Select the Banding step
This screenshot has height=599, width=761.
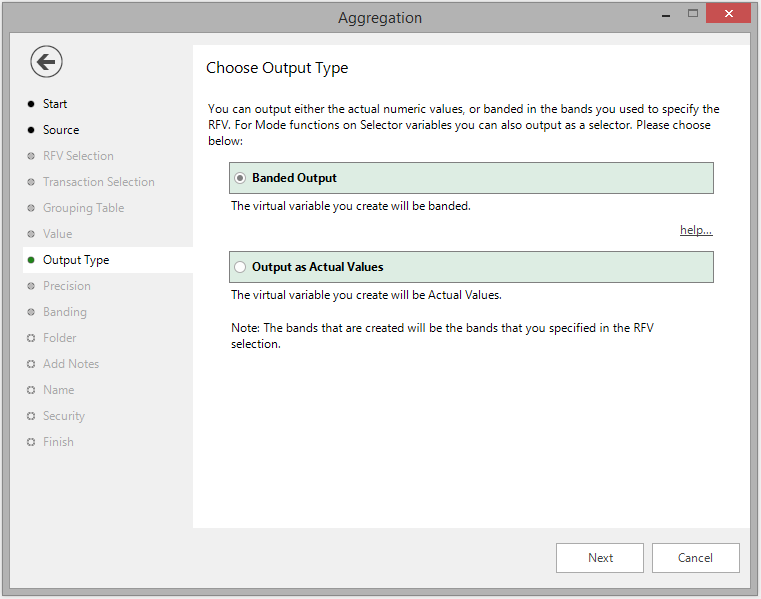[65, 312]
